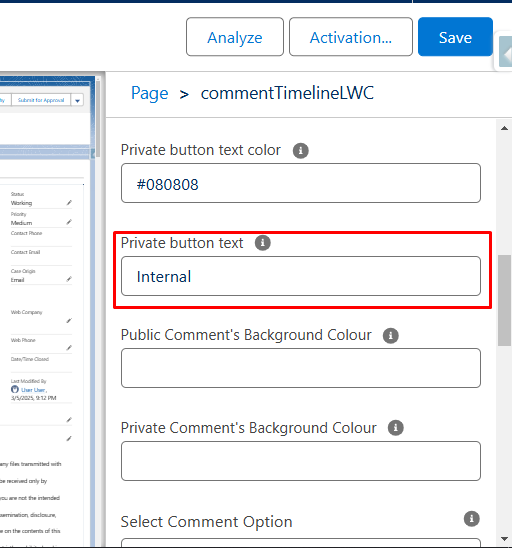The image size is (512, 548).
Task: Open the Activation... dialog
Action: [351, 37]
